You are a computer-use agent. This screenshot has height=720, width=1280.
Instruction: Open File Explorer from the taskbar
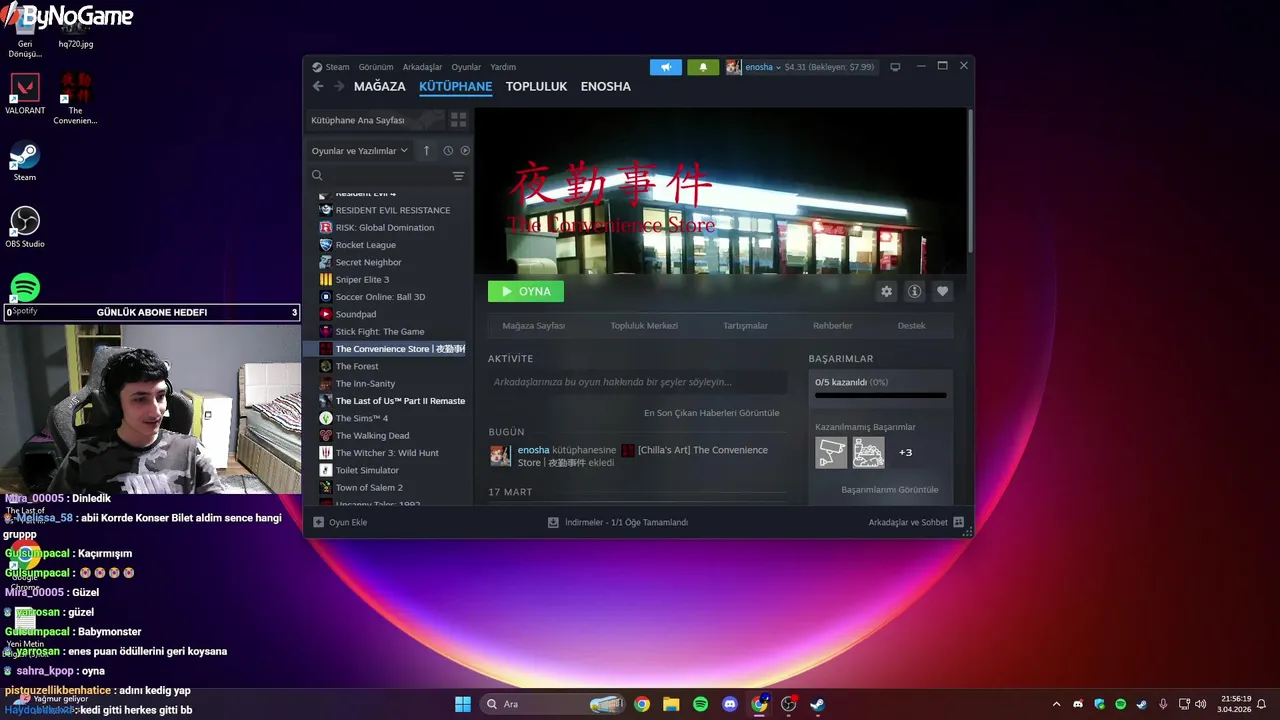coord(671,704)
